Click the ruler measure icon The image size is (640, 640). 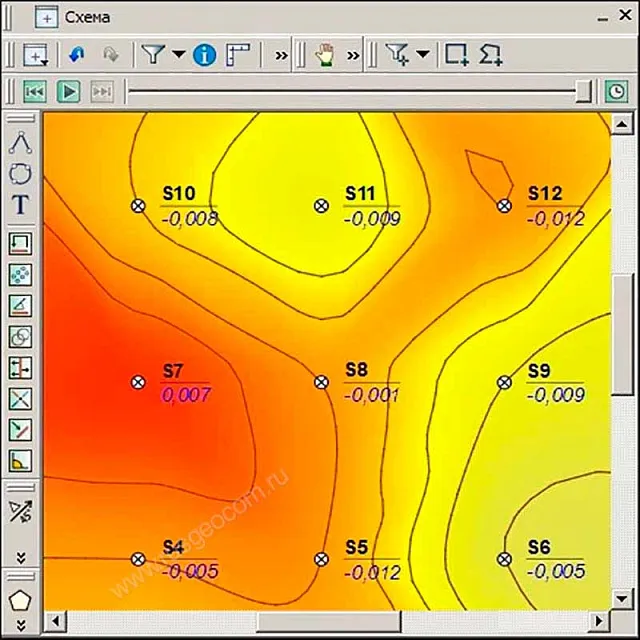click(237, 55)
